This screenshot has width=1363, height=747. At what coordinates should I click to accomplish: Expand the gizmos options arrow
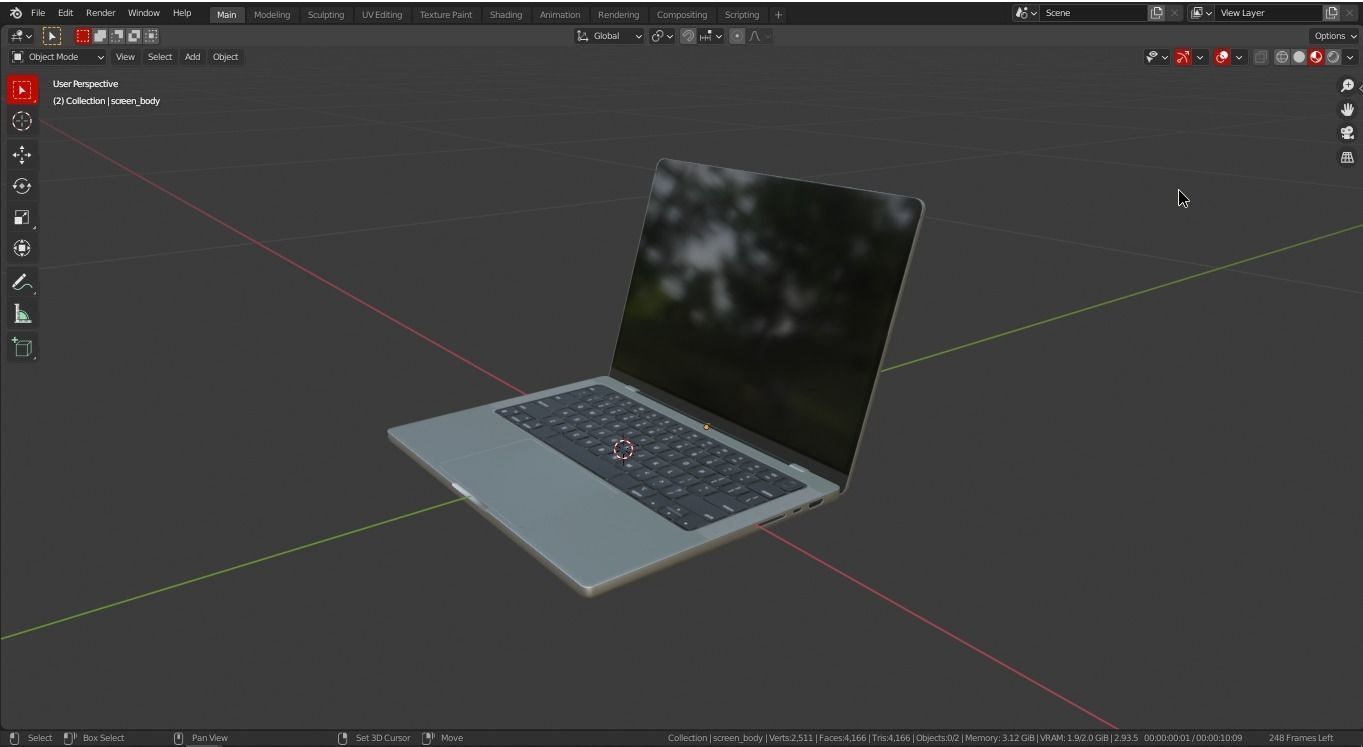[x=1200, y=57]
